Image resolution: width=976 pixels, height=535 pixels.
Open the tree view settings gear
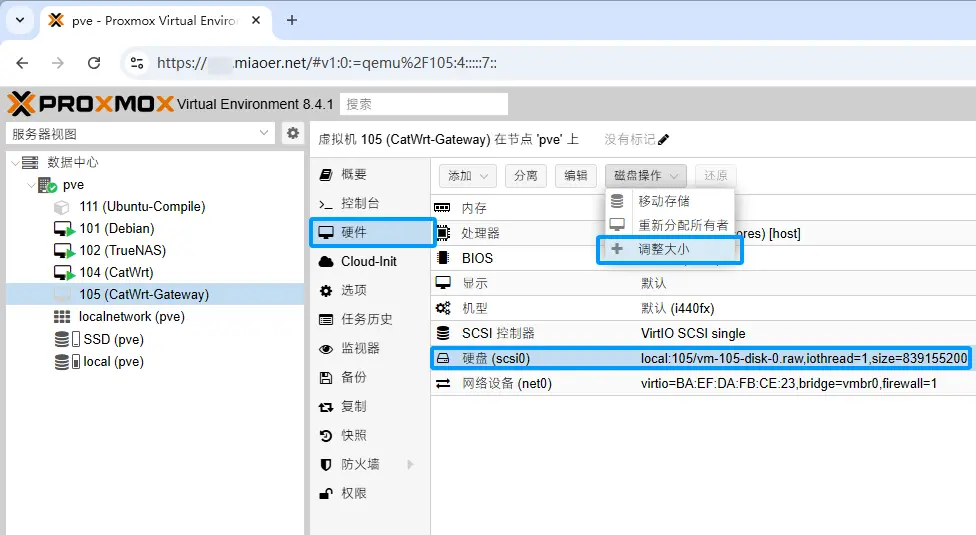pyautogui.click(x=293, y=133)
